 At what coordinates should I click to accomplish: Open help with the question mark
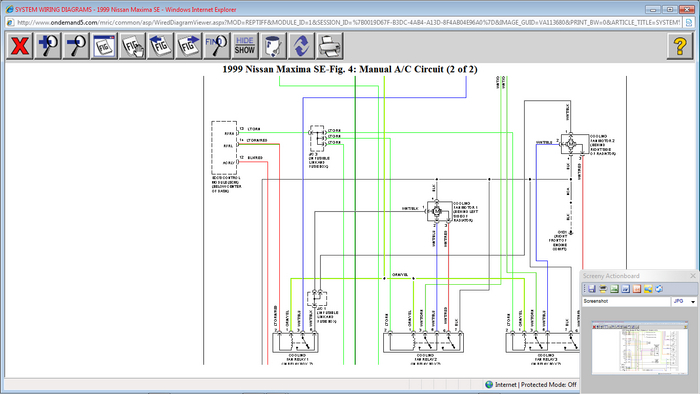coord(680,46)
